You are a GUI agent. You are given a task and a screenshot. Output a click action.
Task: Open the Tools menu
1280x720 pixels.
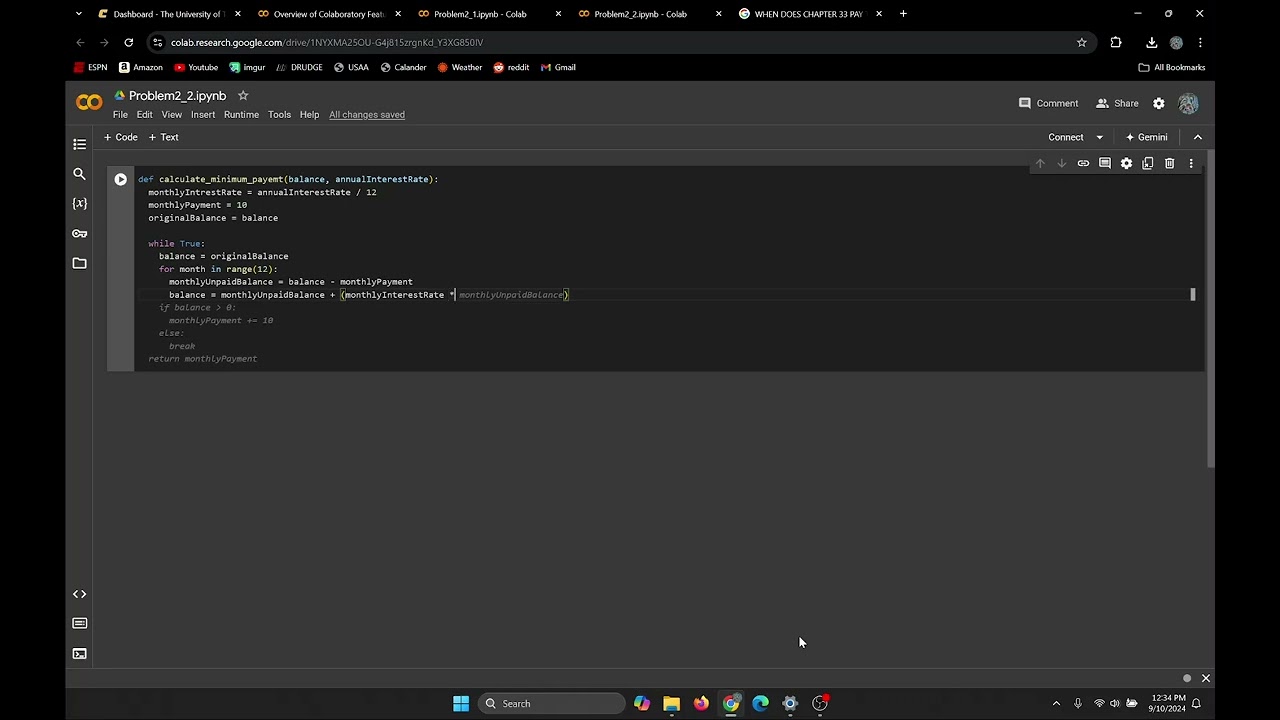point(279,115)
